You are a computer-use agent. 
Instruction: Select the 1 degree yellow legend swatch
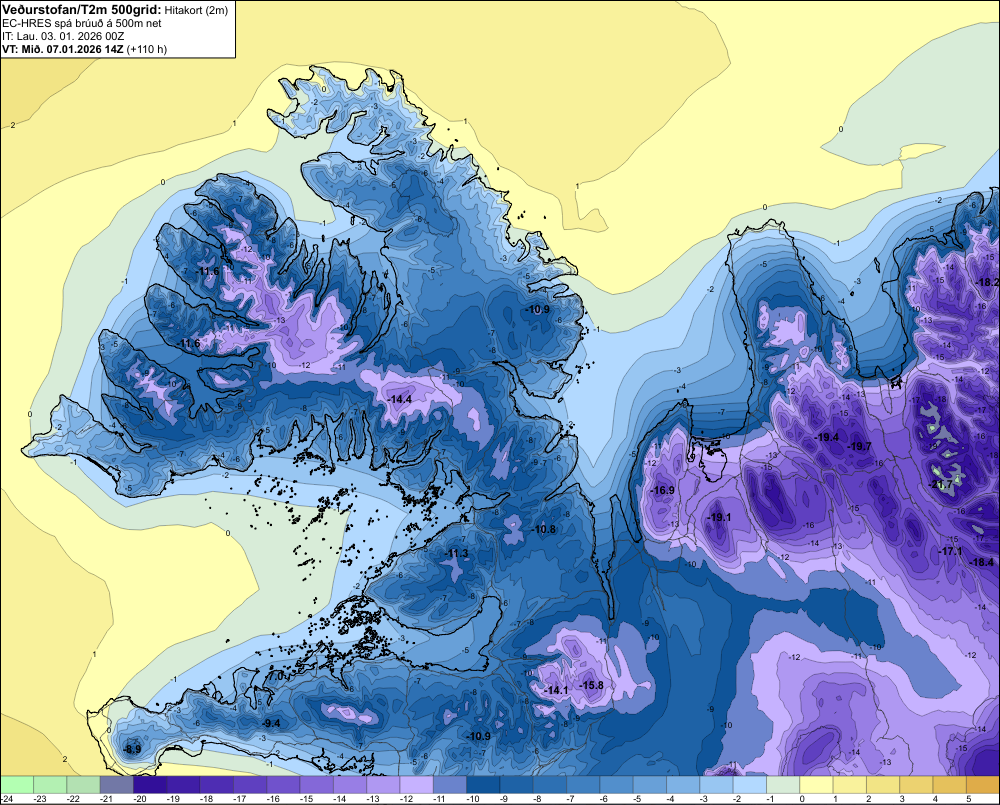coord(849,784)
